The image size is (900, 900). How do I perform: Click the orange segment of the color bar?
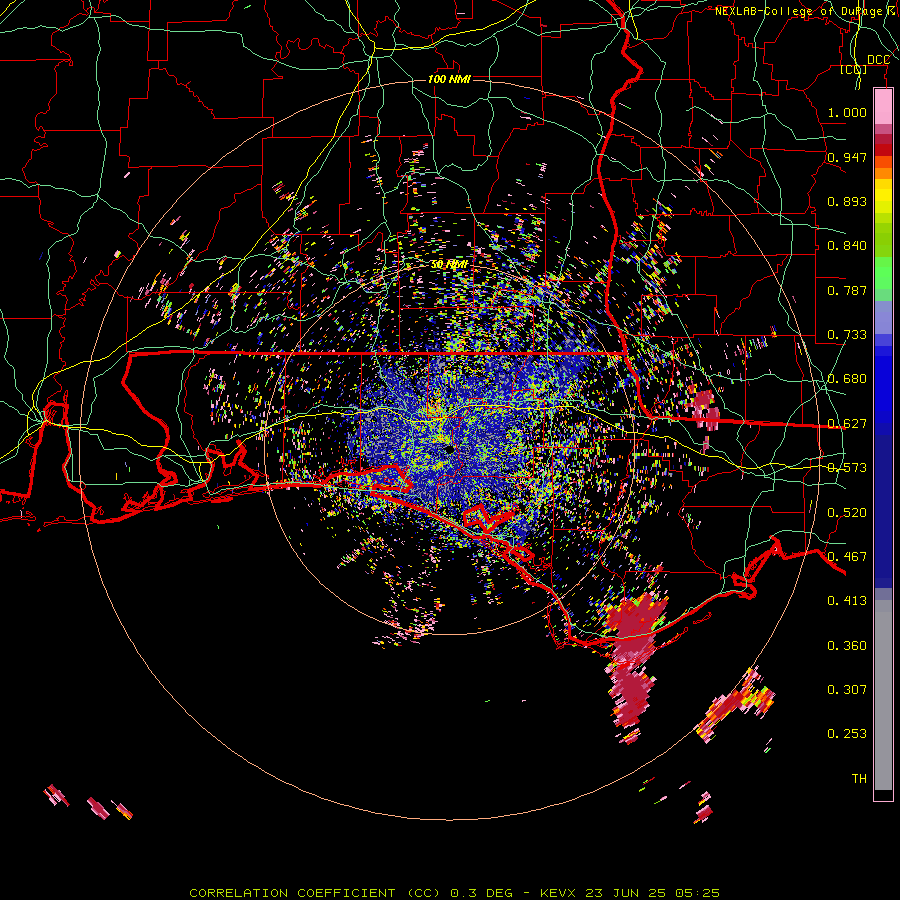tap(883, 171)
